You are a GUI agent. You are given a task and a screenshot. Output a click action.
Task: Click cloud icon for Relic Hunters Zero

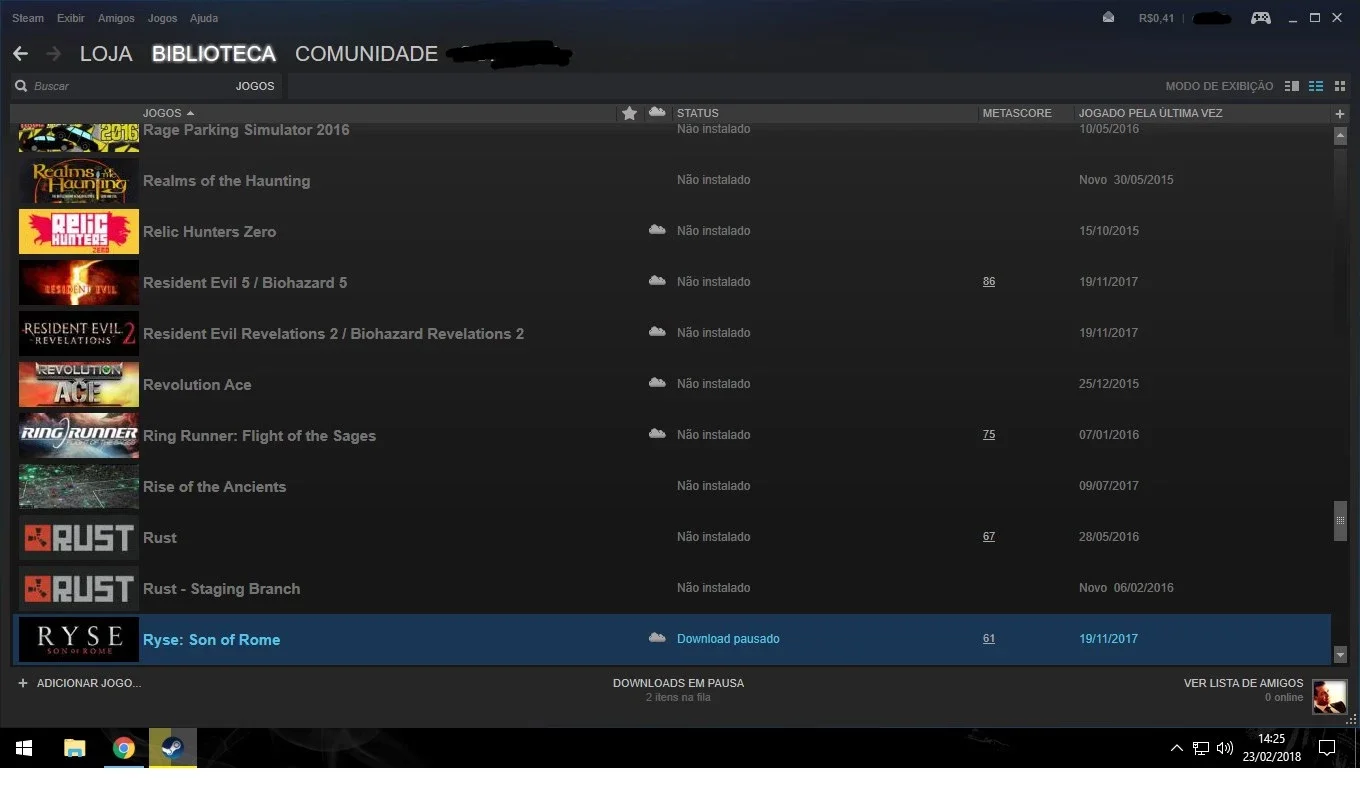pyautogui.click(x=657, y=230)
